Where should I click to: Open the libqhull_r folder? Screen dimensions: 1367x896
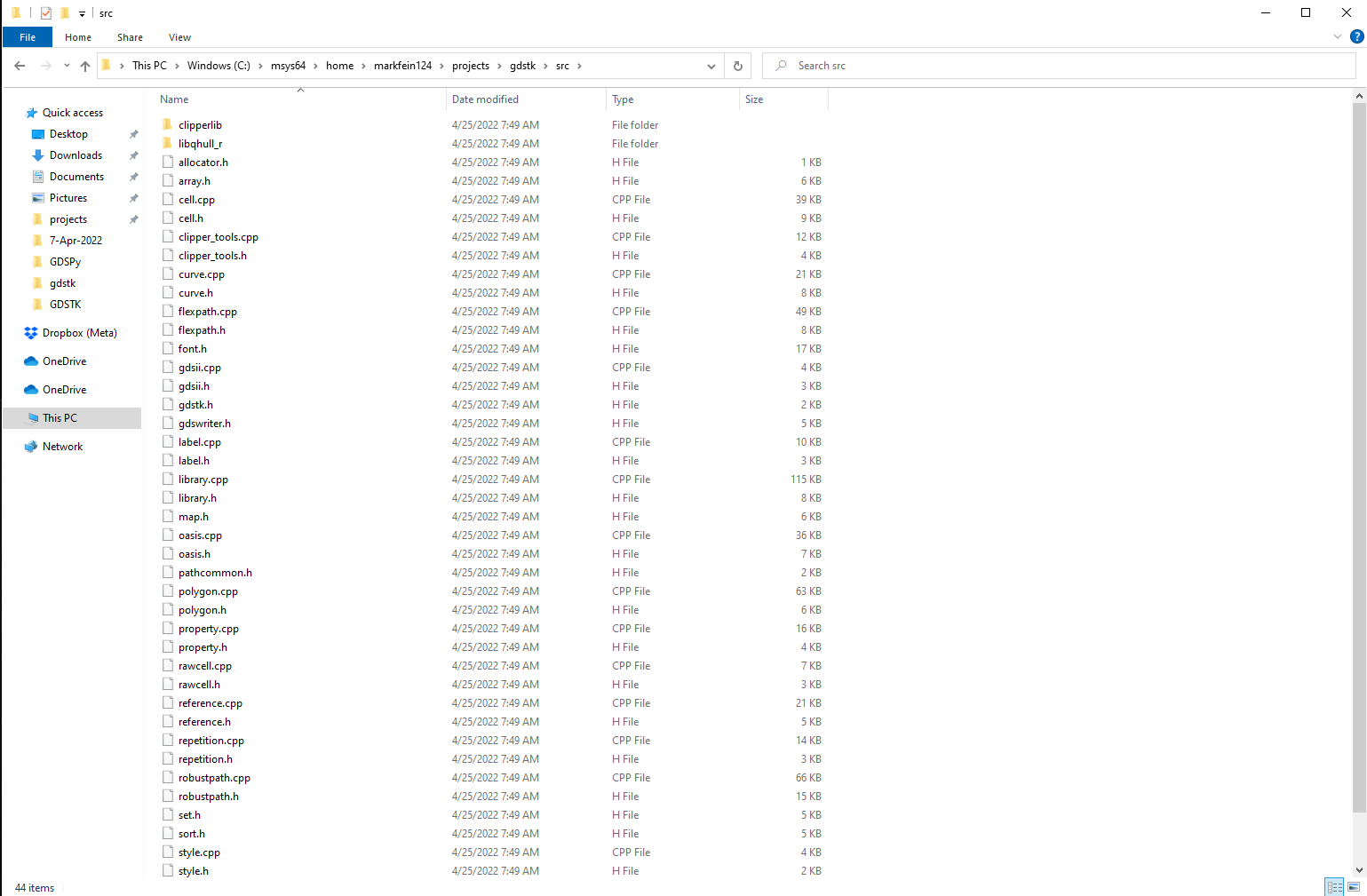pyautogui.click(x=199, y=143)
